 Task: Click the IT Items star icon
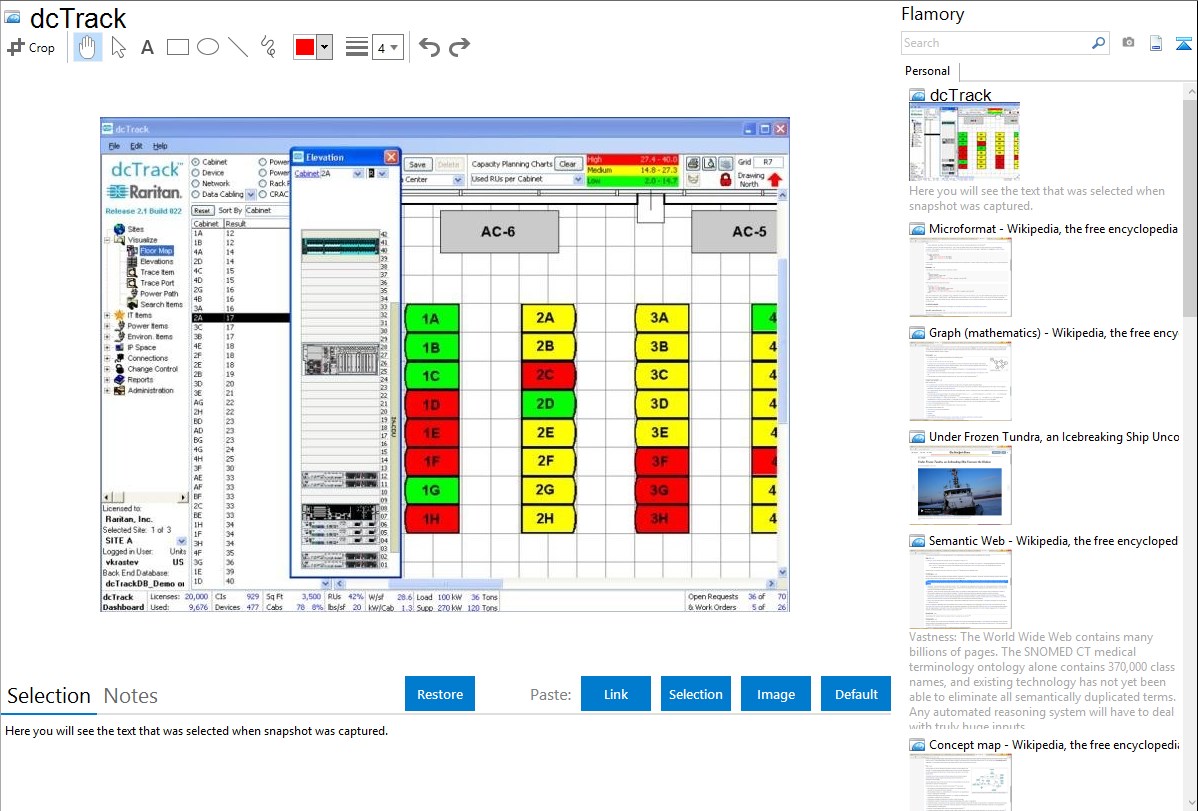pyautogui.click(x=119, y=315)
